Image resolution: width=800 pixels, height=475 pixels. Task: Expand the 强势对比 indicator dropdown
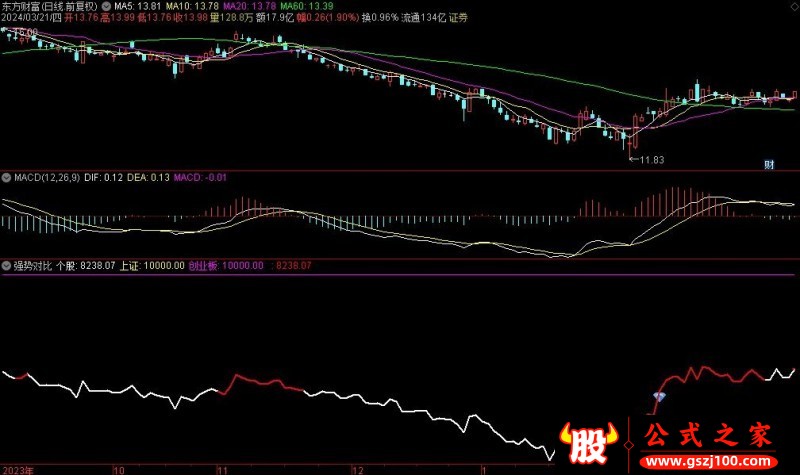pos(6,266)
